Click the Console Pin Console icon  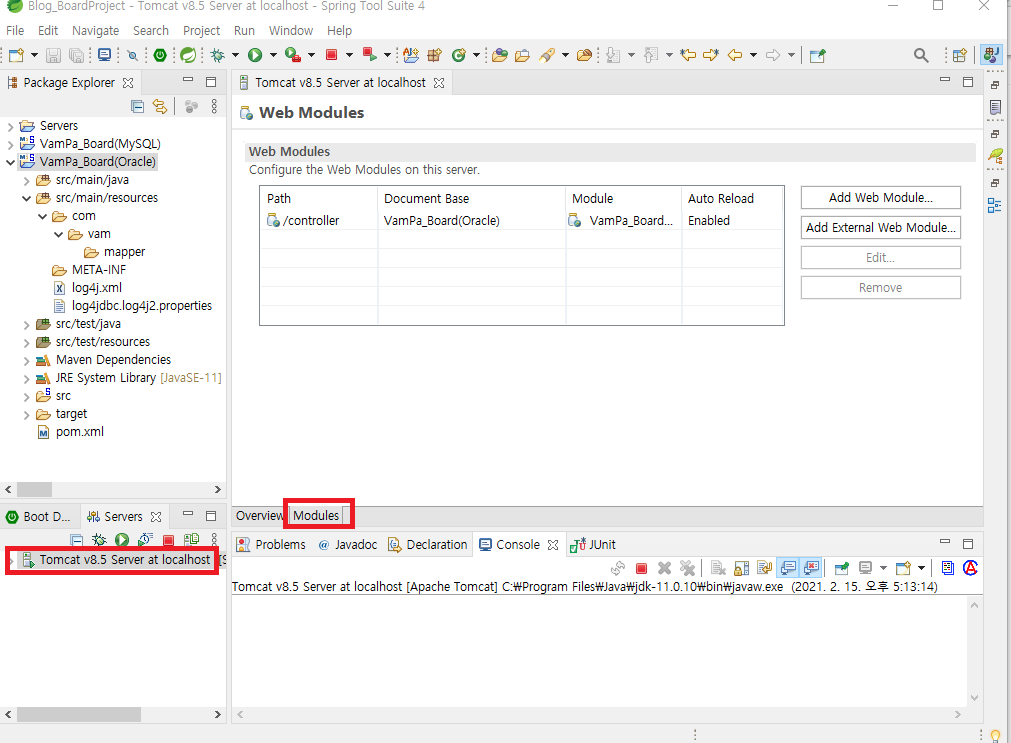click(x=841, y=568)
